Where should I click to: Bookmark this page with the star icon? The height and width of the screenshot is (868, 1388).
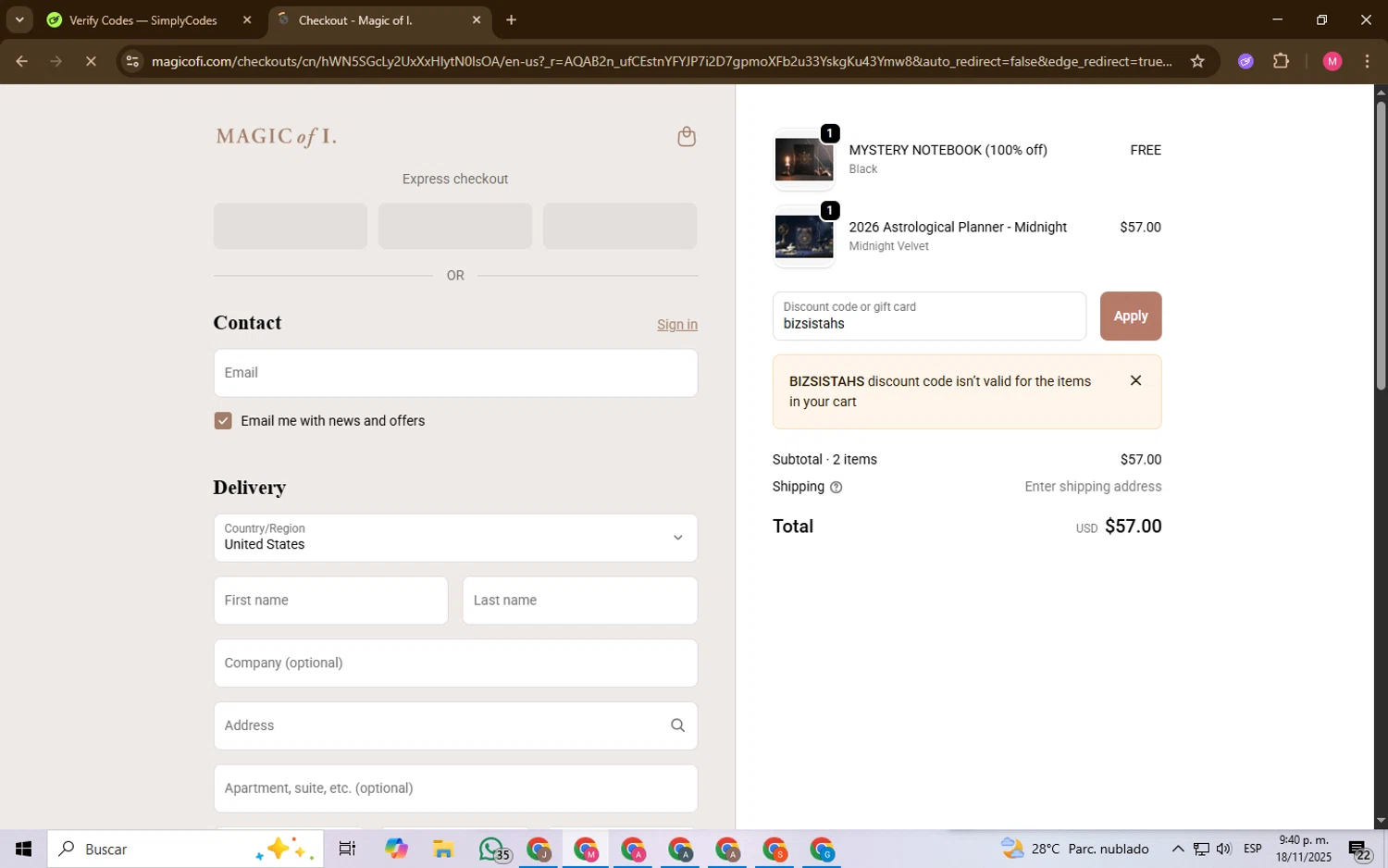click(x=1197, y=61)
